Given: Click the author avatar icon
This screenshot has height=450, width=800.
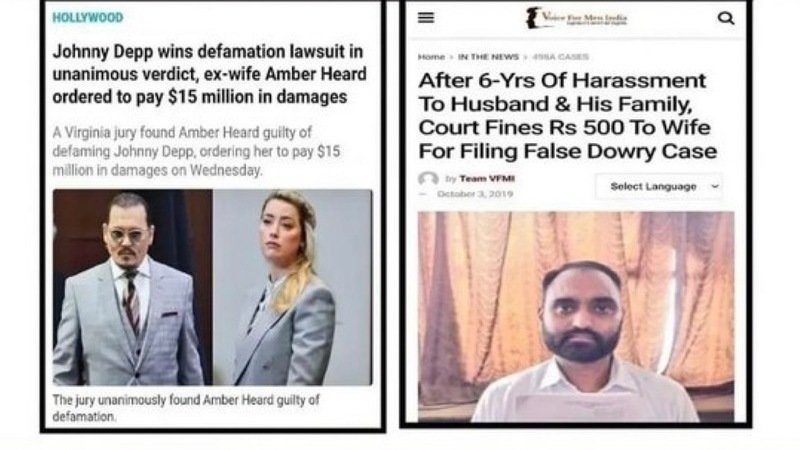Looking at the screenshot, I should click(x=428, y=179).
